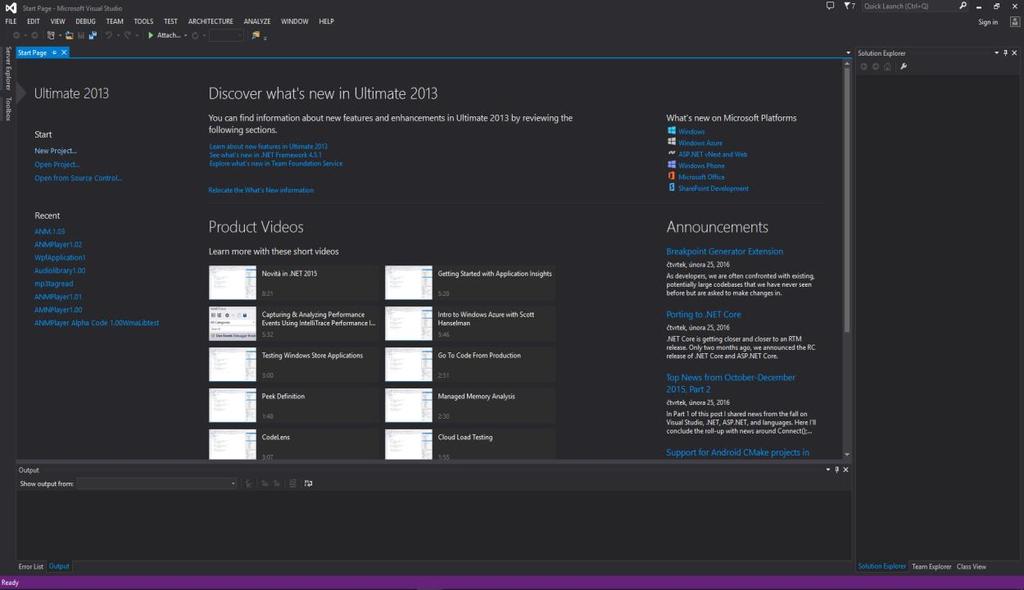
Task: Click the Start Page scroll down arrow
Action: click(846, 454)
